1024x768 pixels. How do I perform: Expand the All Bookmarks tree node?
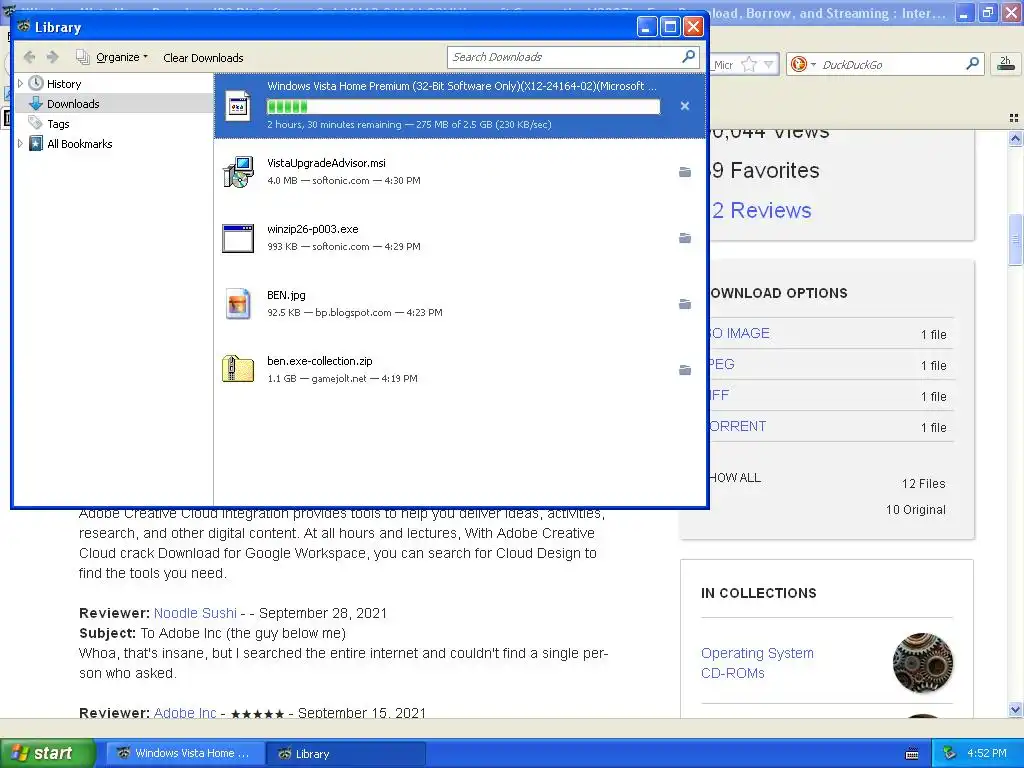click(x=20, y=144)
